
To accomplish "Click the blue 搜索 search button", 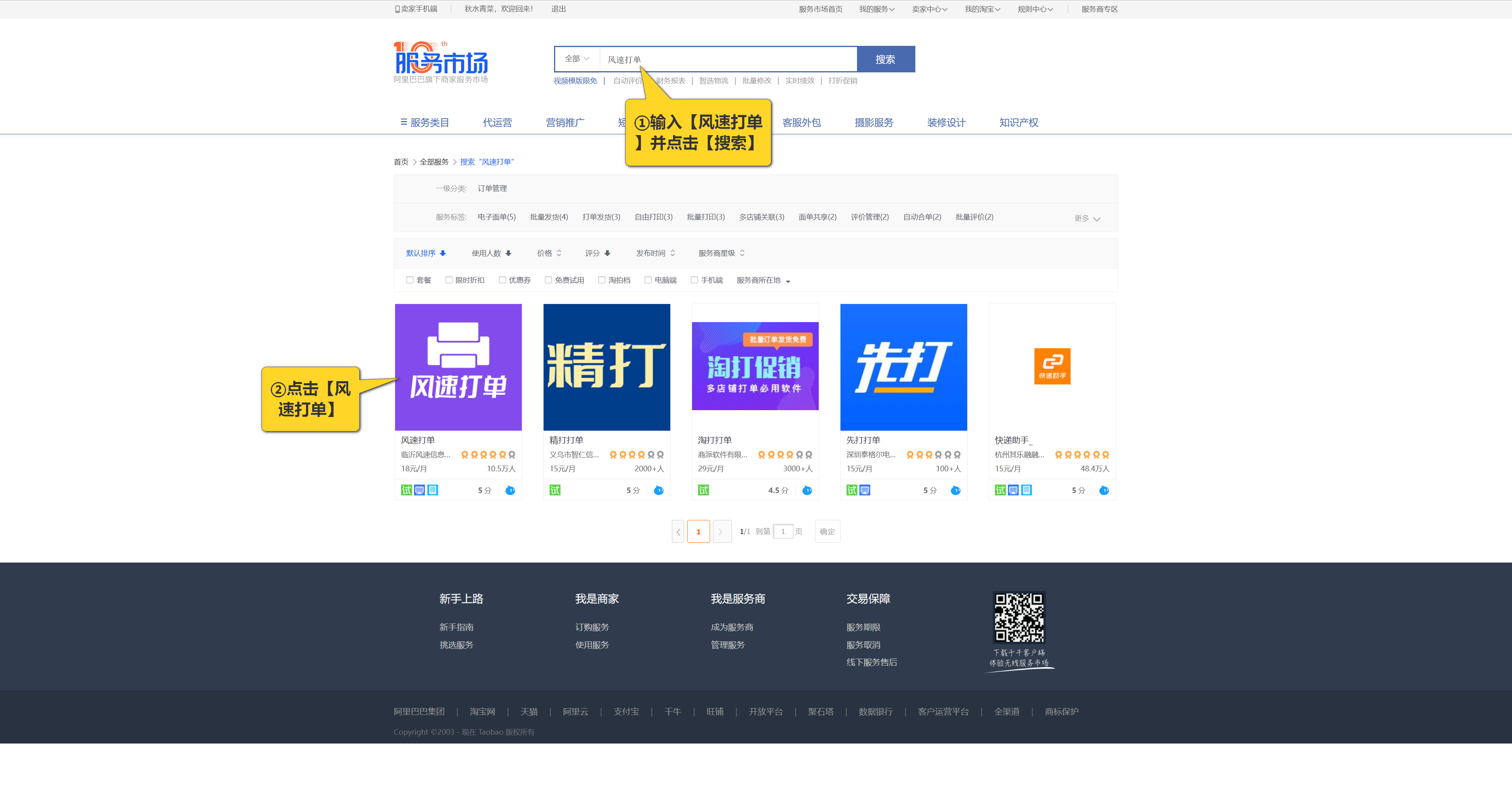I will (885, 59).
